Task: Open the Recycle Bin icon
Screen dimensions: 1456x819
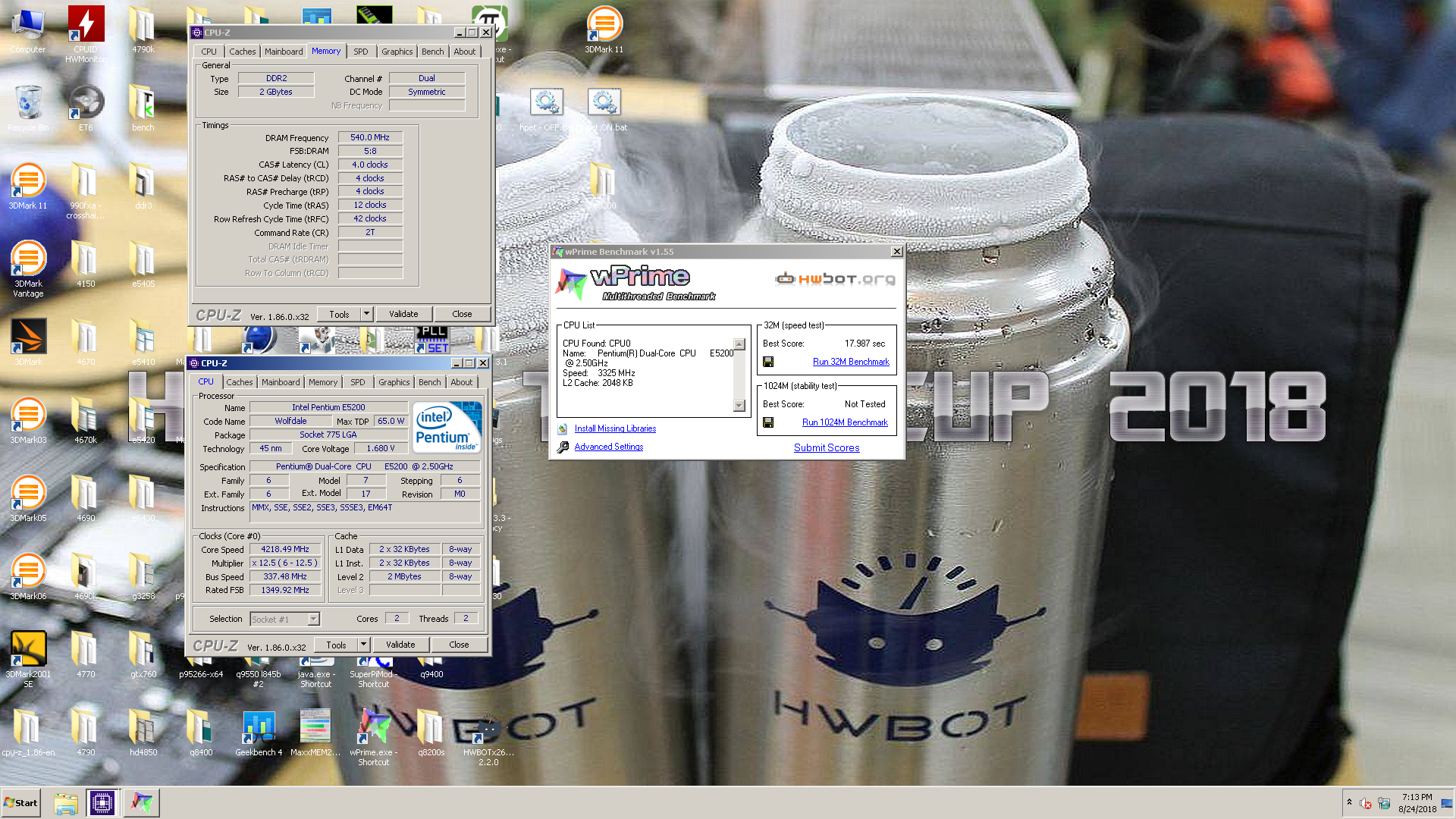Action: coord(28,108)
